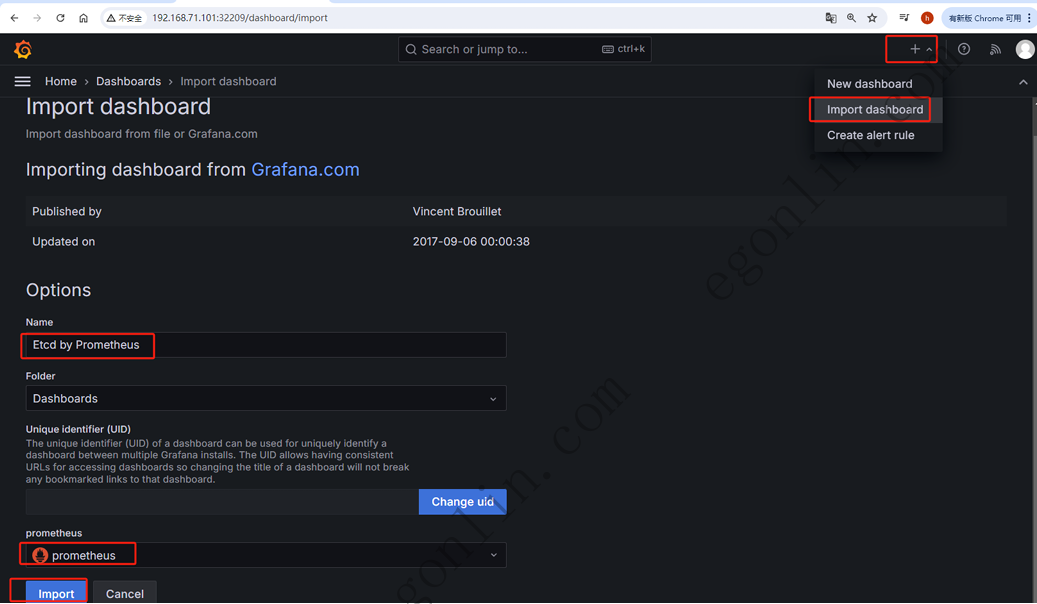Open the Folder dropdown showing Dashboards

coord(266,398)
